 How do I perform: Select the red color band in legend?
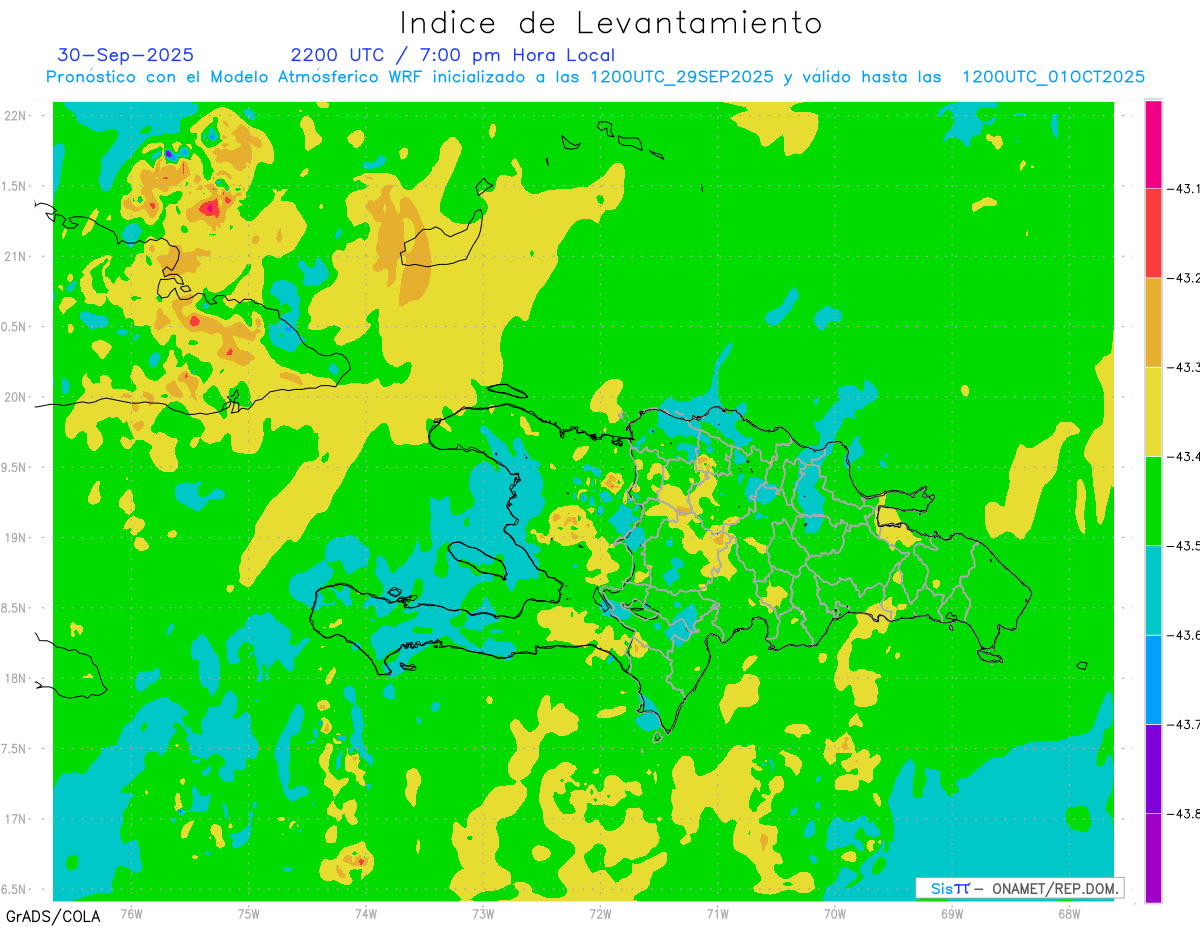1153,233
